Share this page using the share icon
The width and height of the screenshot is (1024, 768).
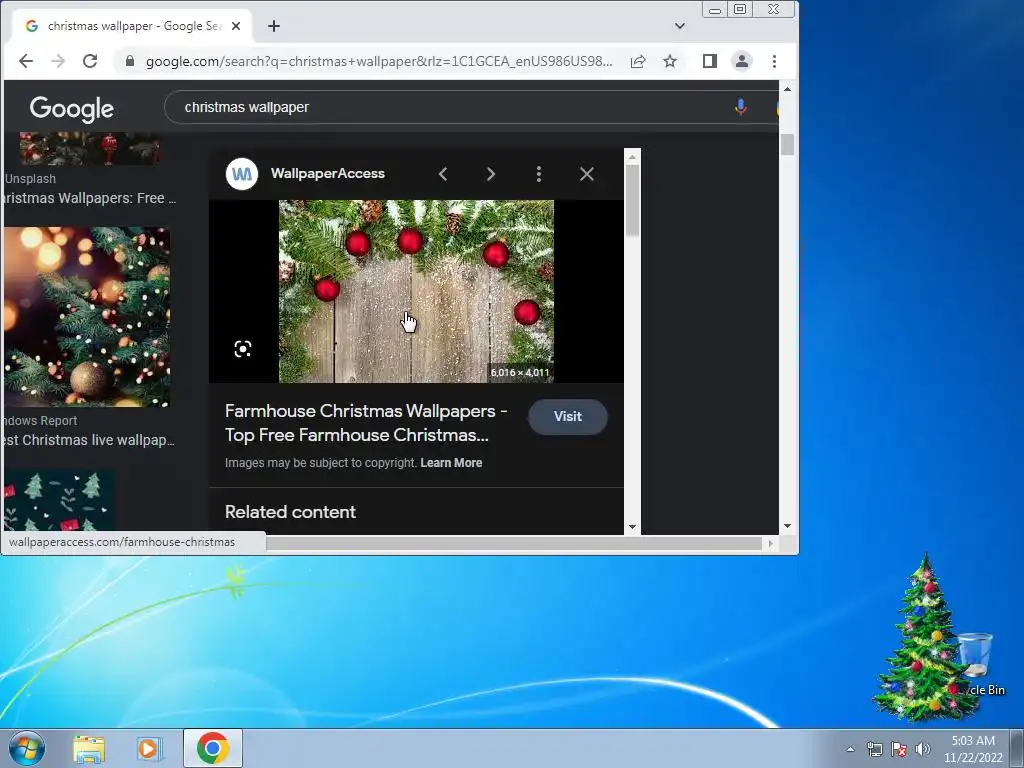(x=638, y=61)
